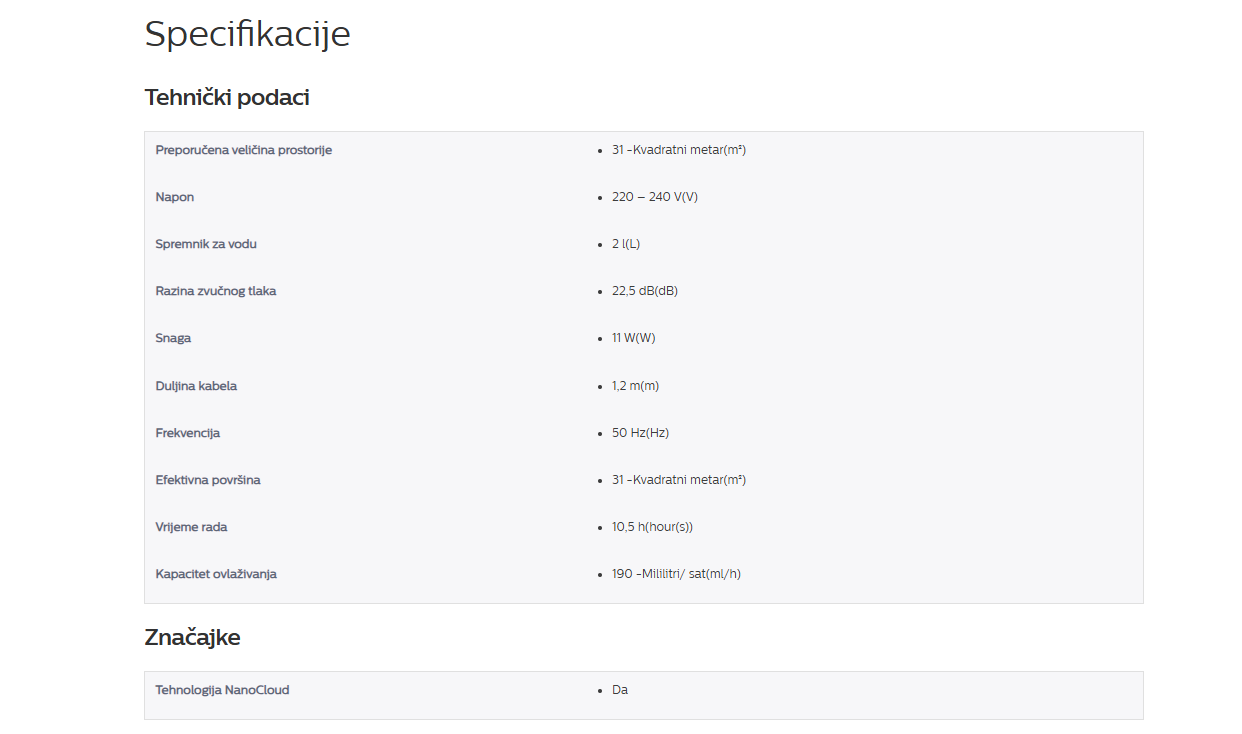1242x734 pixels.
Task: Select the Tehnički podaci section heading
Action: click(227, 98)
